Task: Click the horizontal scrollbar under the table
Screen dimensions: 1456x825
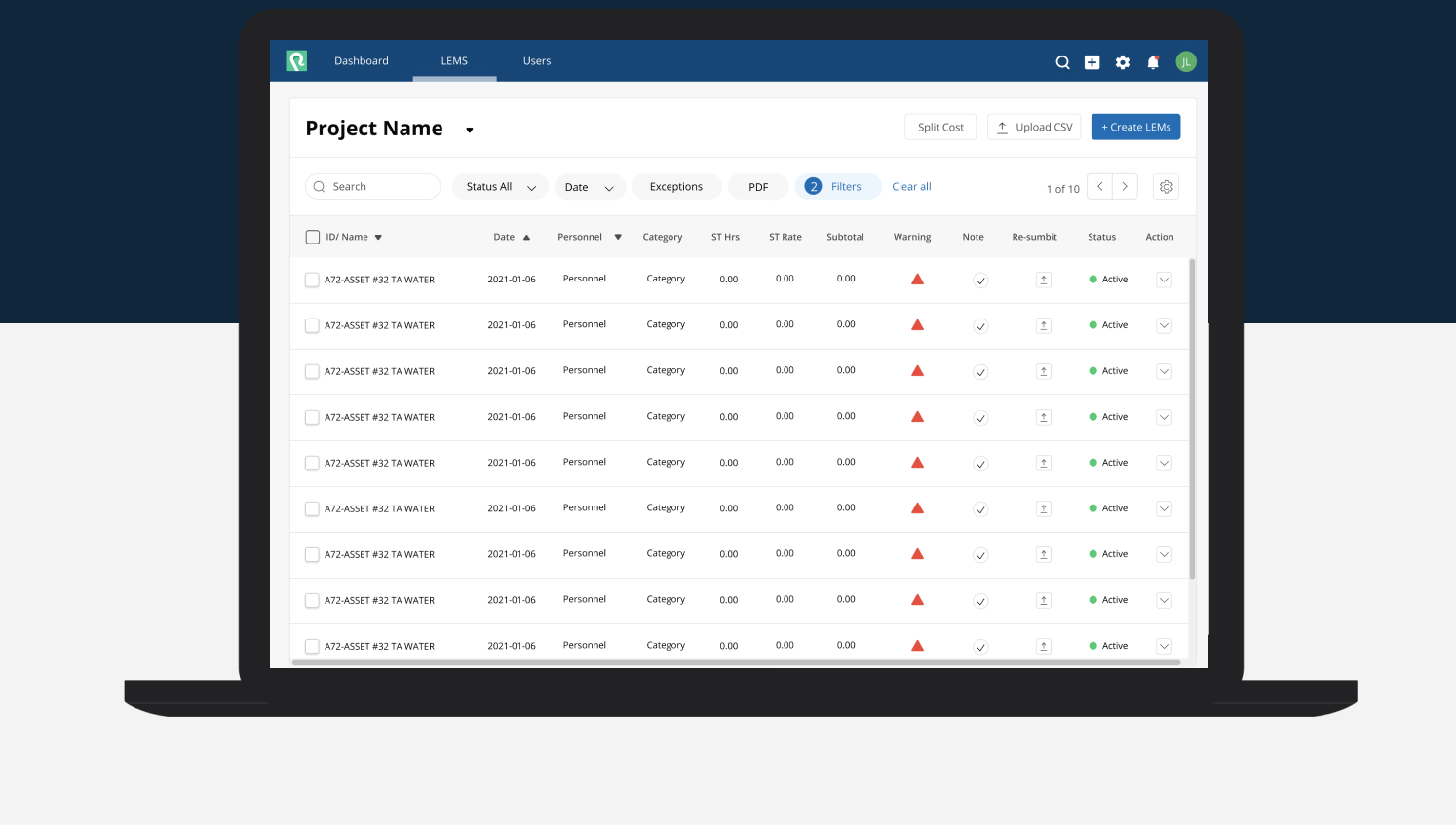Action: pos(736,663)
